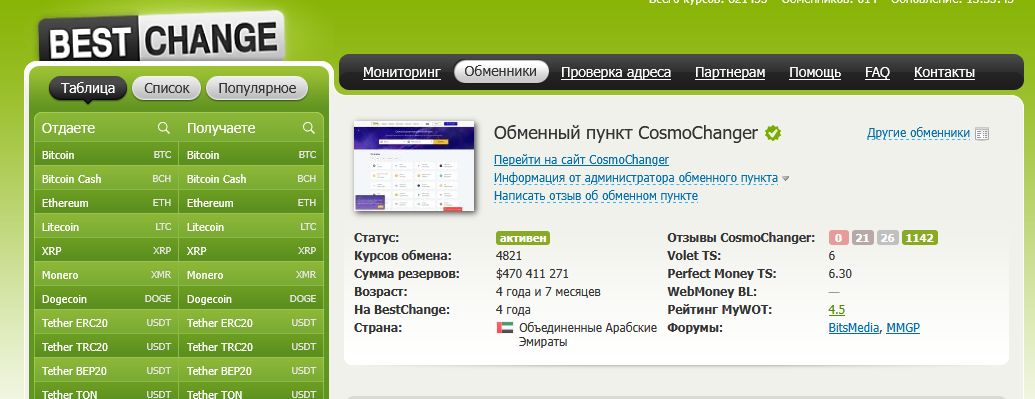1035x399 pixels.
Task: Select Tether BEP20 in Отдаете column
Action: 106,371
